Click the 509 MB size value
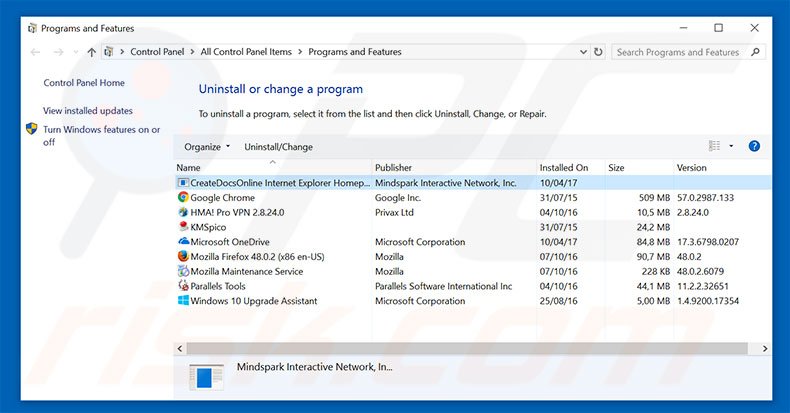The image size is (790, 413). (654, 197)
